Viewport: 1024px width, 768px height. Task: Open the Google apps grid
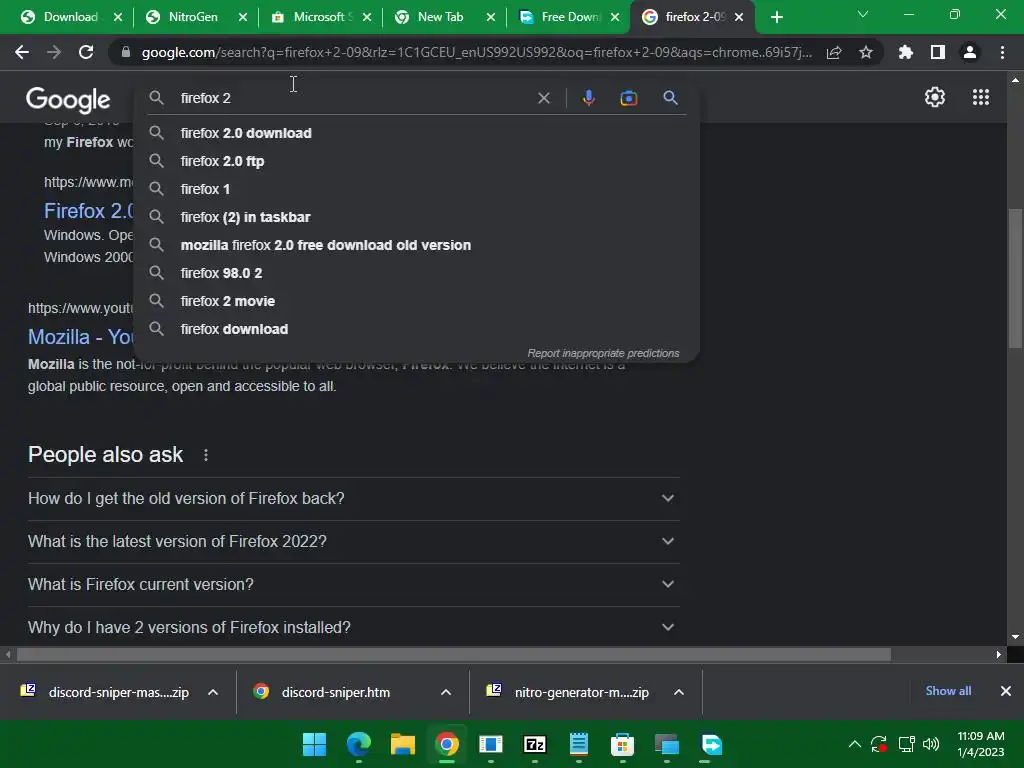tap(980, 97)
